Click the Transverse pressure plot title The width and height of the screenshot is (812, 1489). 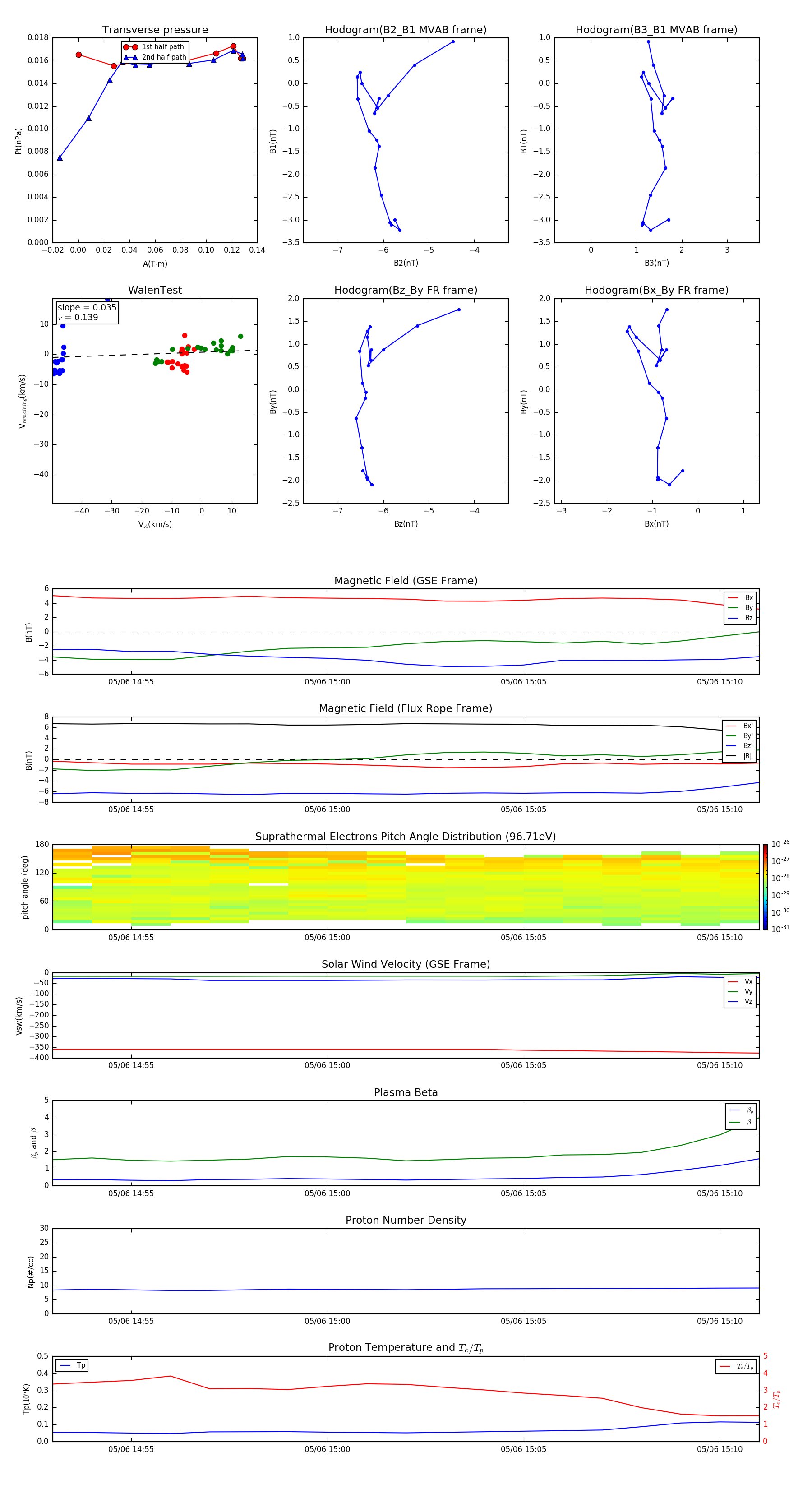[155, 30]
